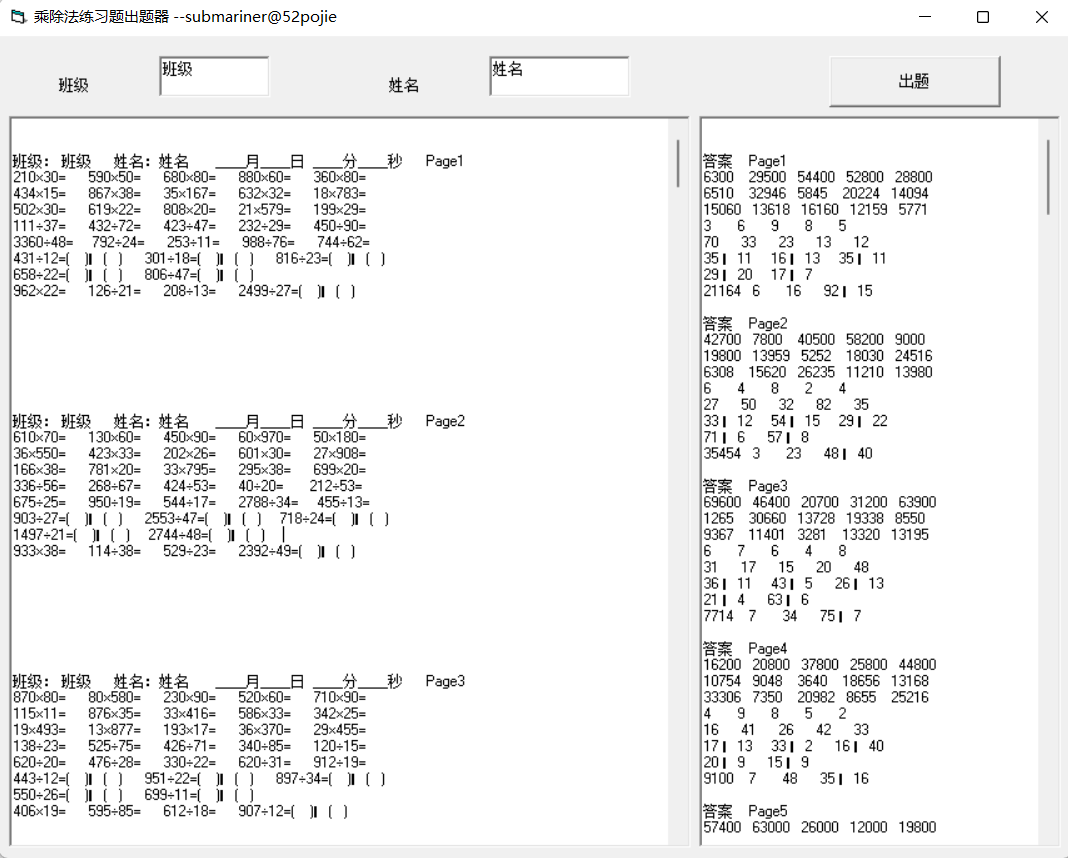The image size is (1068, 858).
Task: Close the application window
Action: 1041,16
